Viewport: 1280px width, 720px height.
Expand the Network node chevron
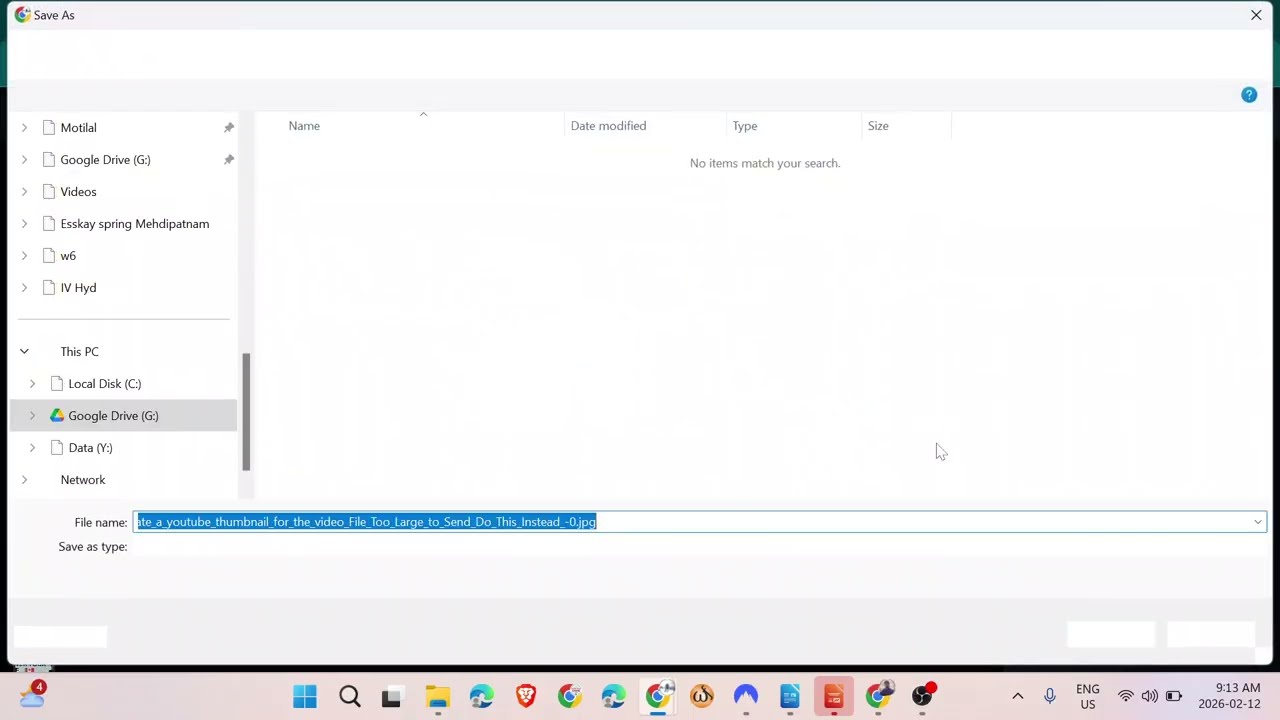click(24, 480)
